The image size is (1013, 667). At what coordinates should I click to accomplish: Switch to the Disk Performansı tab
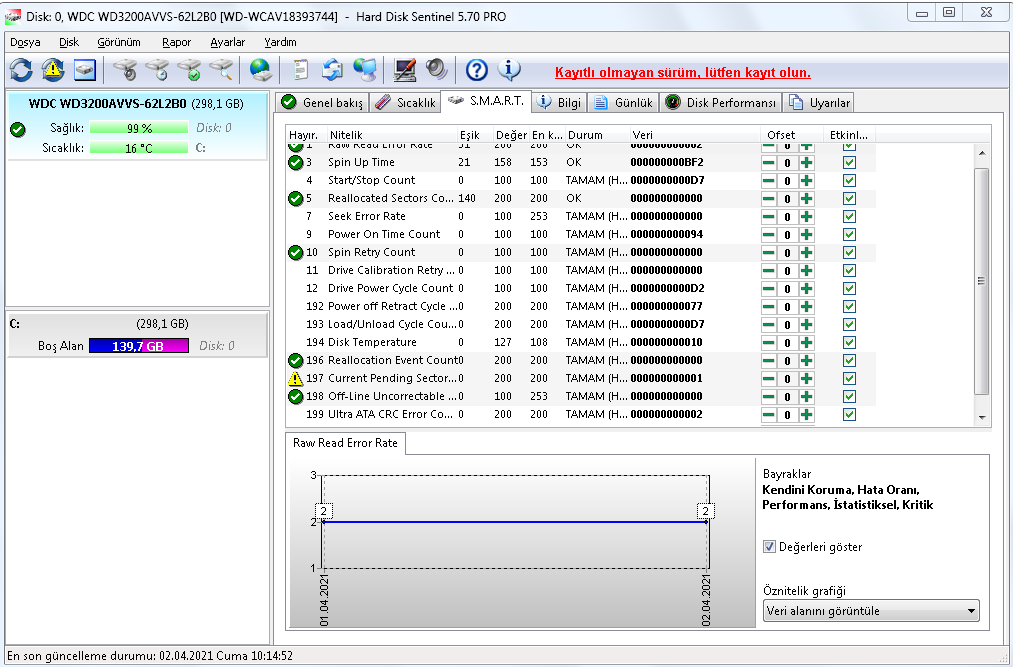tap(722, 103)
